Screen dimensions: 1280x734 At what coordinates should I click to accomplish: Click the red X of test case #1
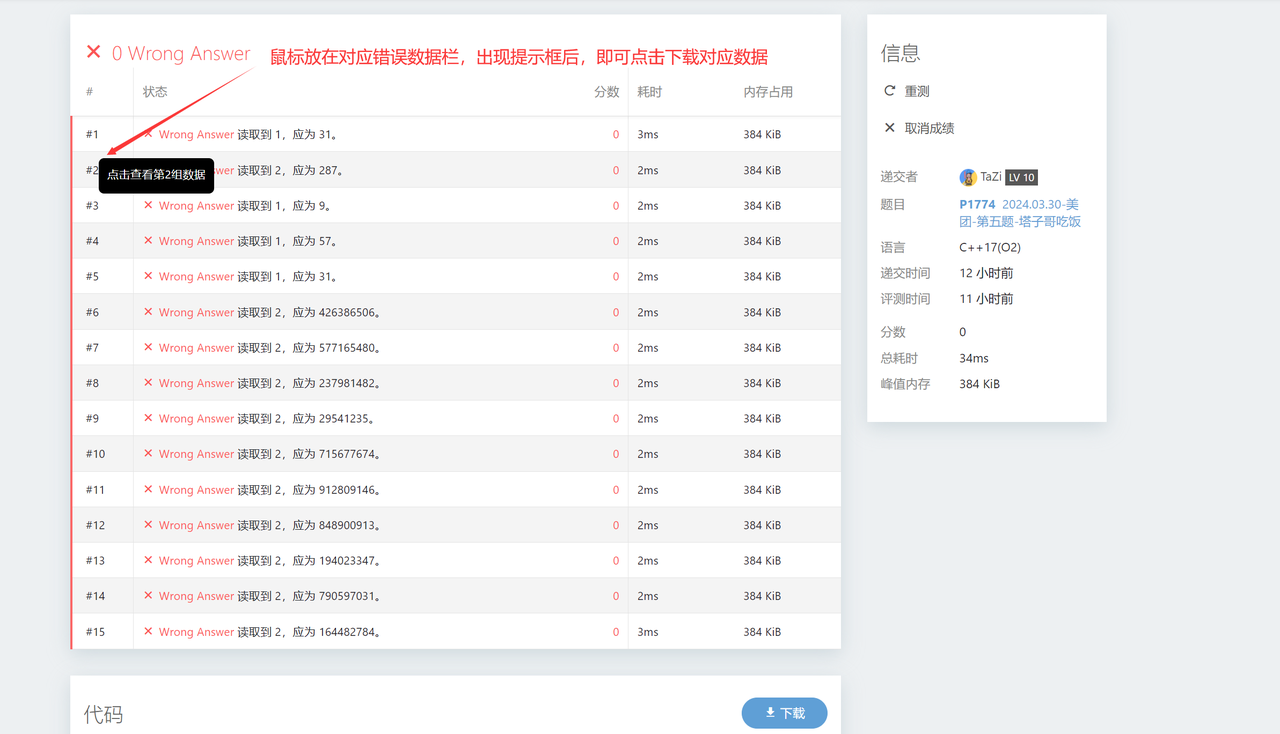click(148, 134)
